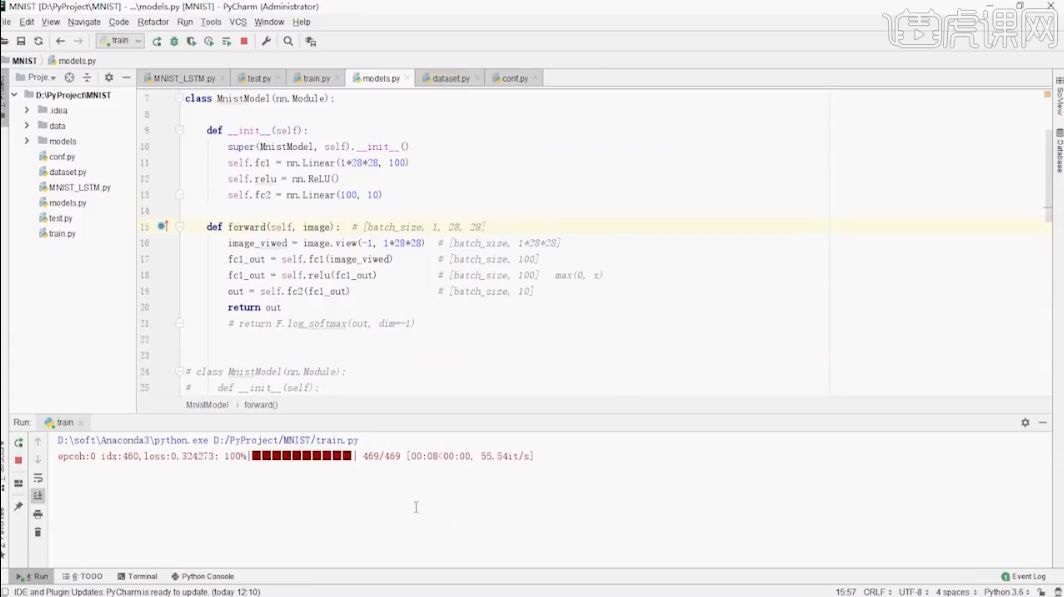1064x597 pixels.
Task: Open the Terminal tool window
Action: tap(137, 576)
